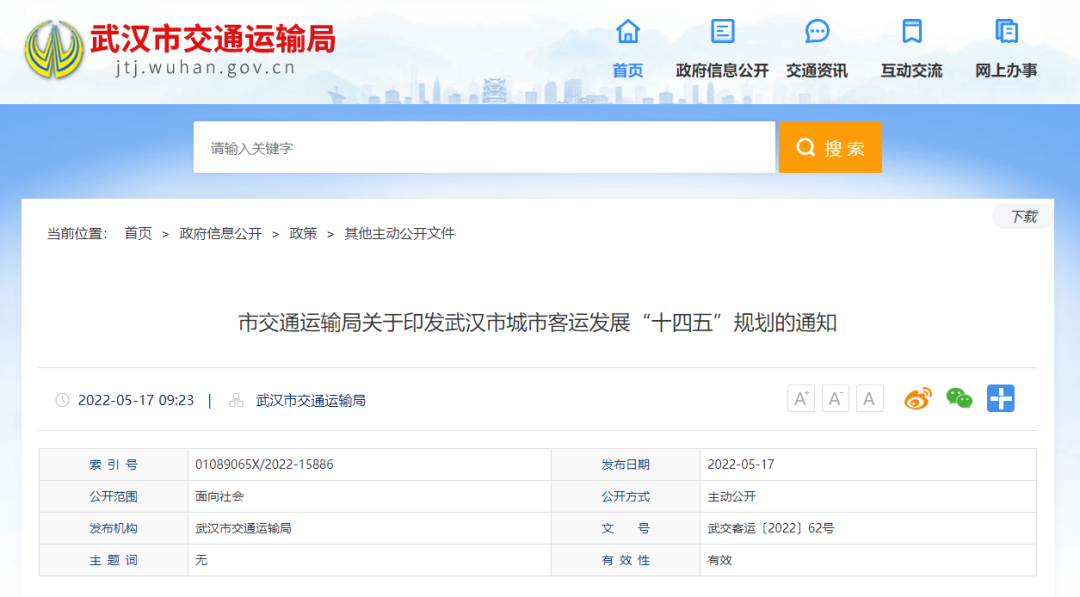Viewport: 1080px width, 597px height.
Task: Click the 交通资讯 chat bubble icon
Action: tap(817, 31)
